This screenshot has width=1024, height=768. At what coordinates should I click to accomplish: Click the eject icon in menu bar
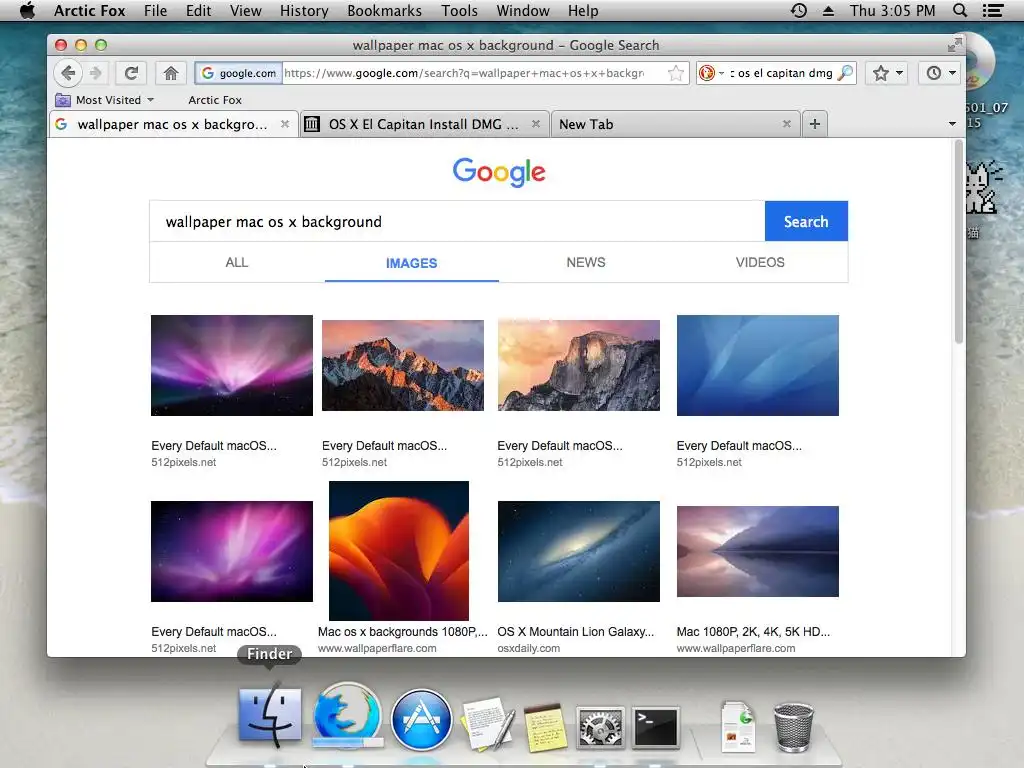click(828, 10)
